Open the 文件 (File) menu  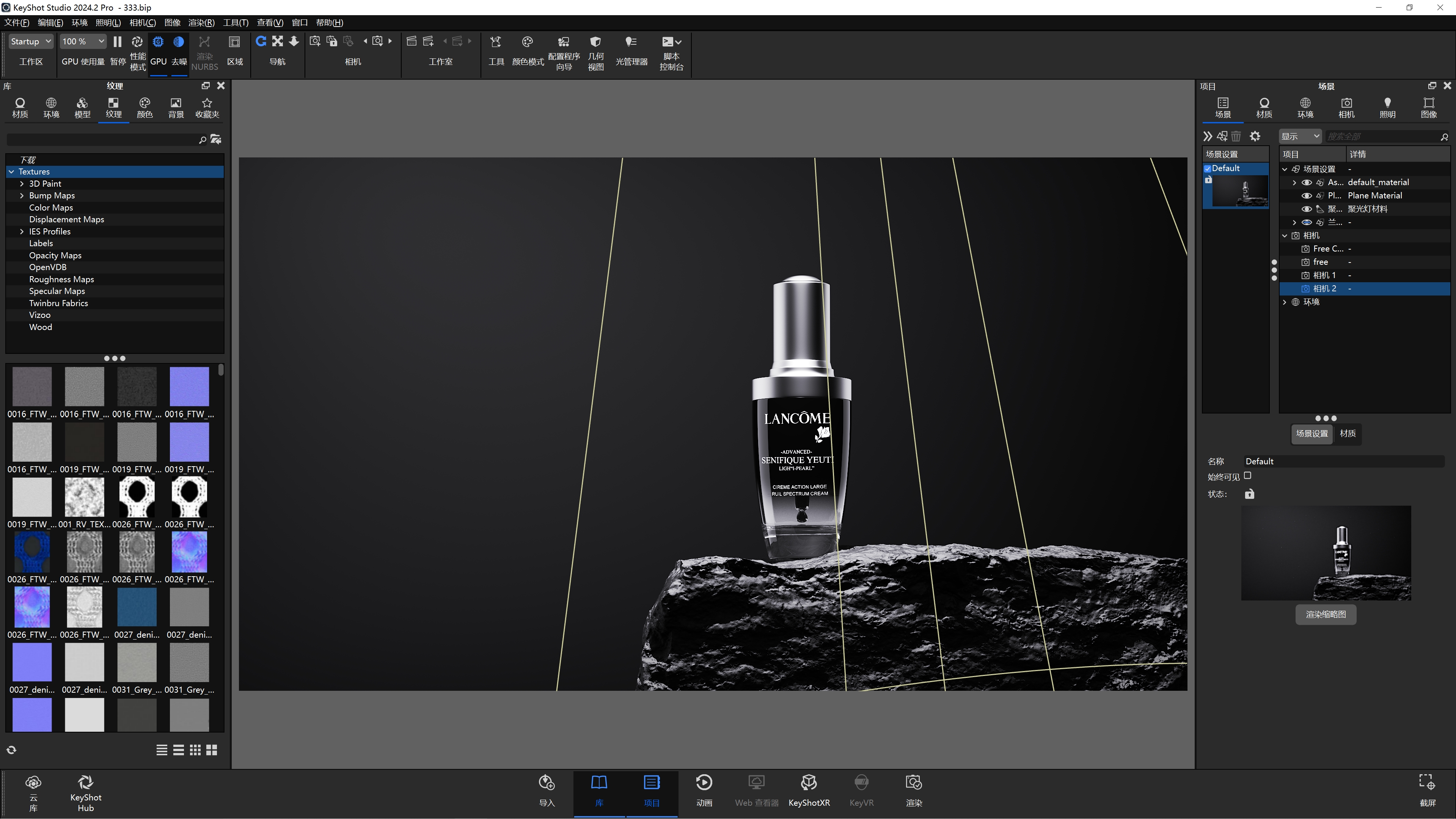click(x=17, y=23)
